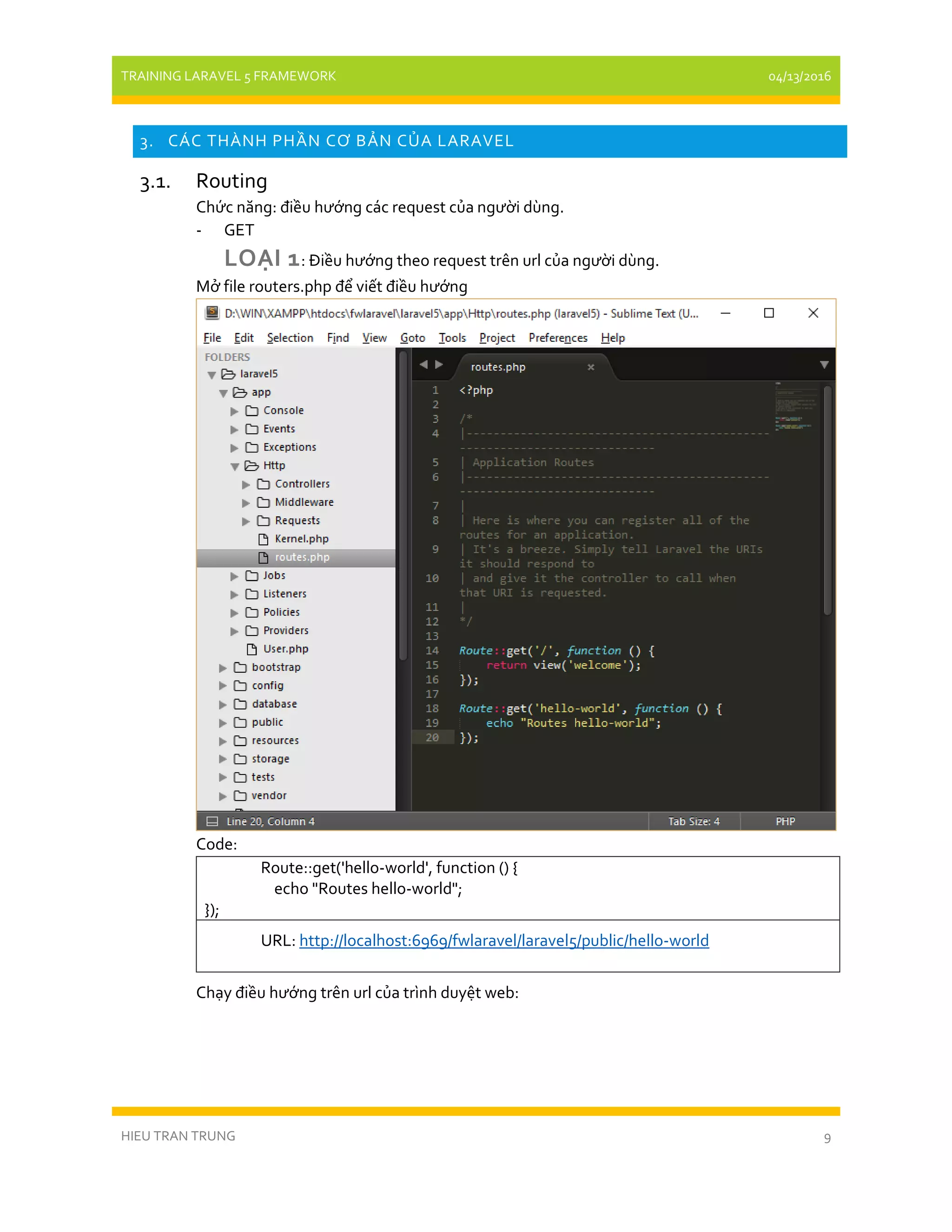The height and width of the screenshot is (1232, 952).
Task: Click line number 14 in gutter
Action: point(432,651)
